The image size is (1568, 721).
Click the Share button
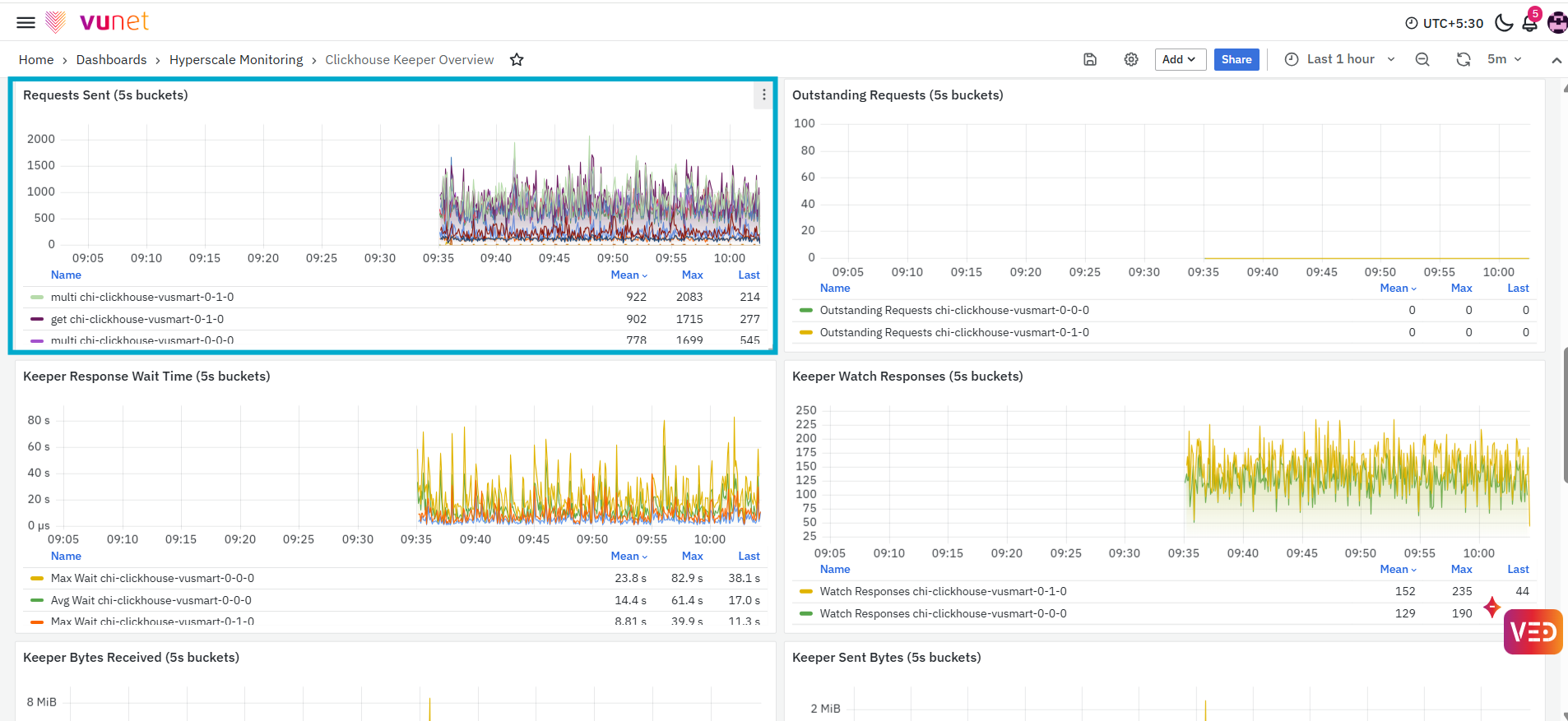(x=1236, y=59)
